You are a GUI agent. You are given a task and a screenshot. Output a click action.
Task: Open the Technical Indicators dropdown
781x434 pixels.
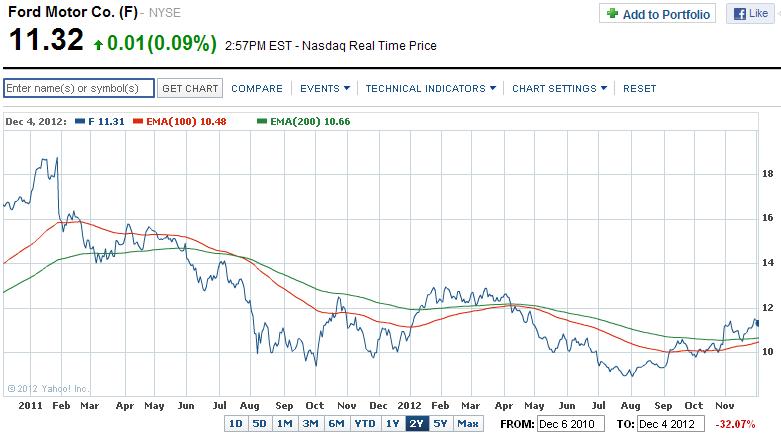coord(431,88)
